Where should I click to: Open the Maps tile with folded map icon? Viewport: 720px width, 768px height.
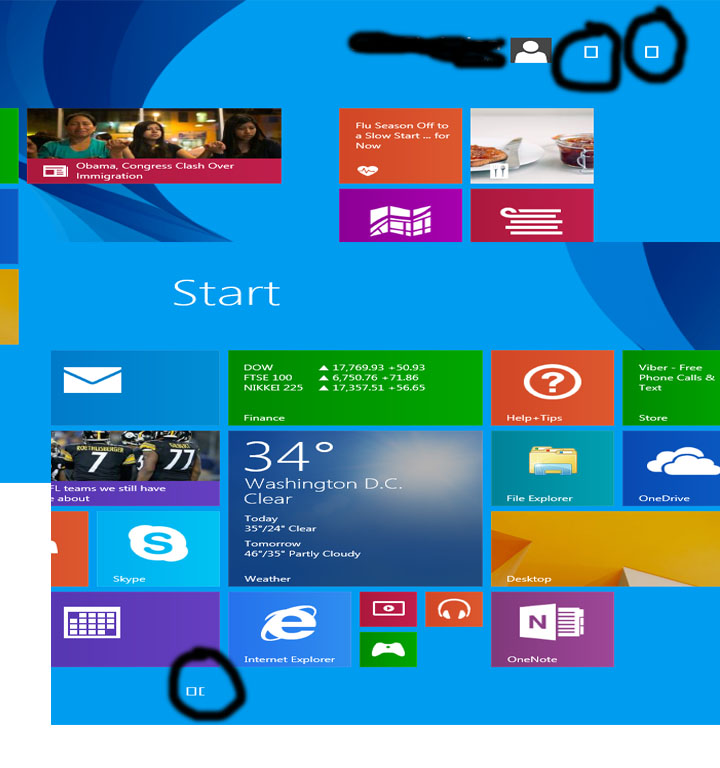click(401, 216)
